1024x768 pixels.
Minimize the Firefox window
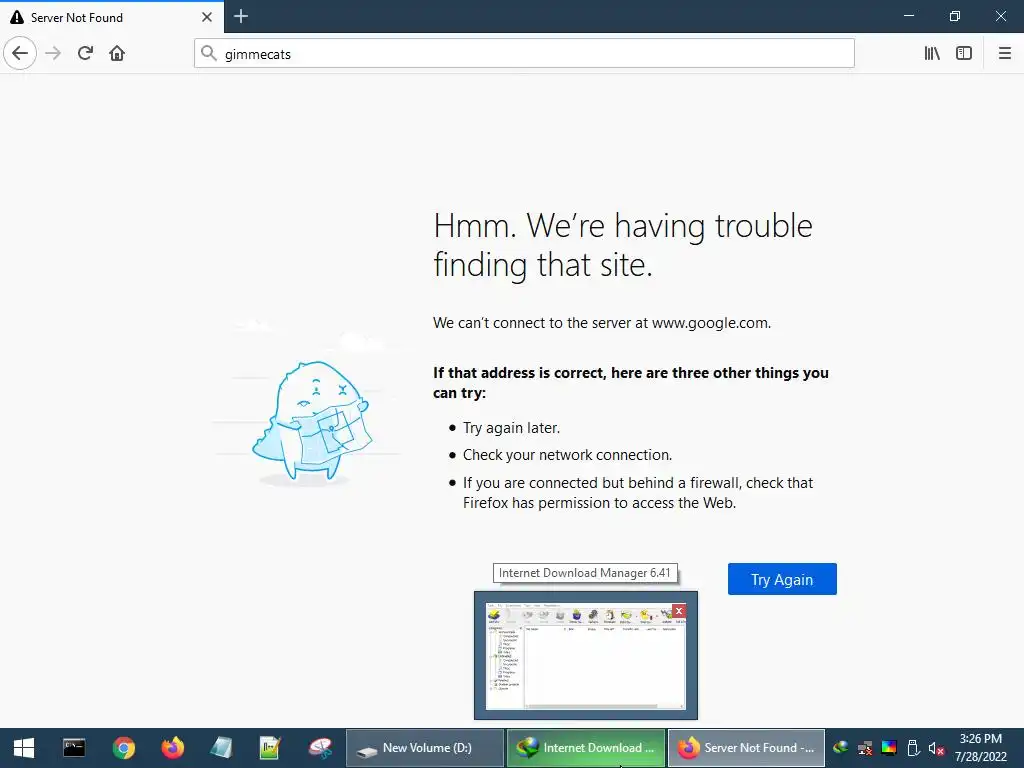[x=908, y=16]
